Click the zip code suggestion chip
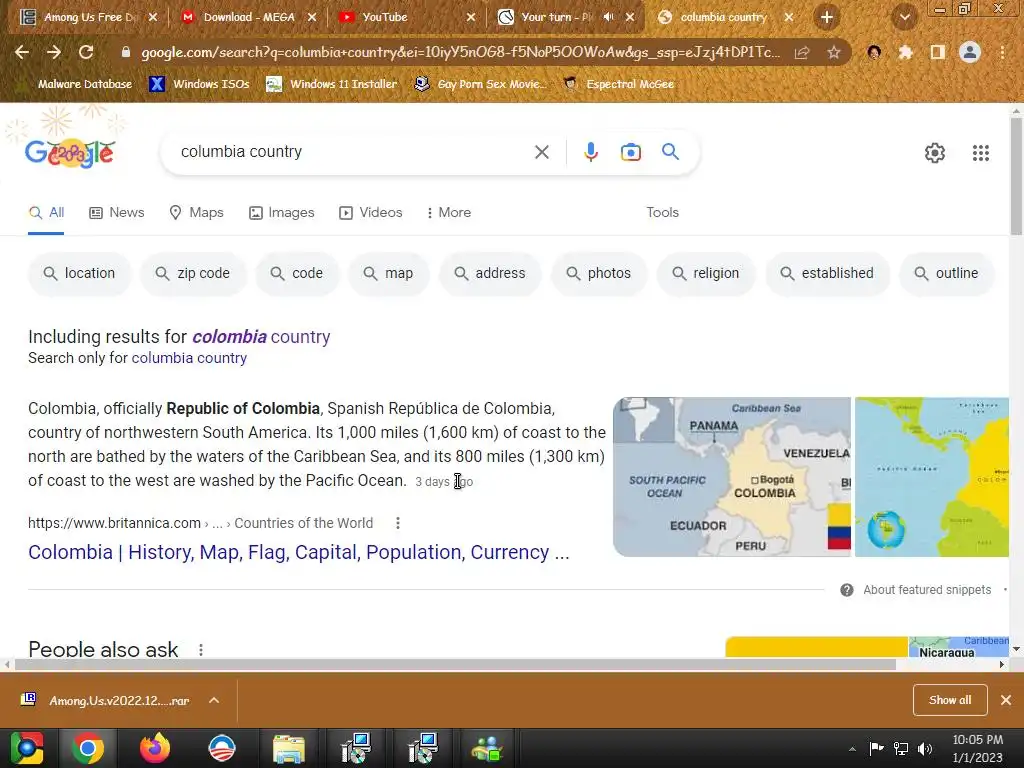This screenshot has width=1024, height=768. pyautogui.click(x=193, y=274)
